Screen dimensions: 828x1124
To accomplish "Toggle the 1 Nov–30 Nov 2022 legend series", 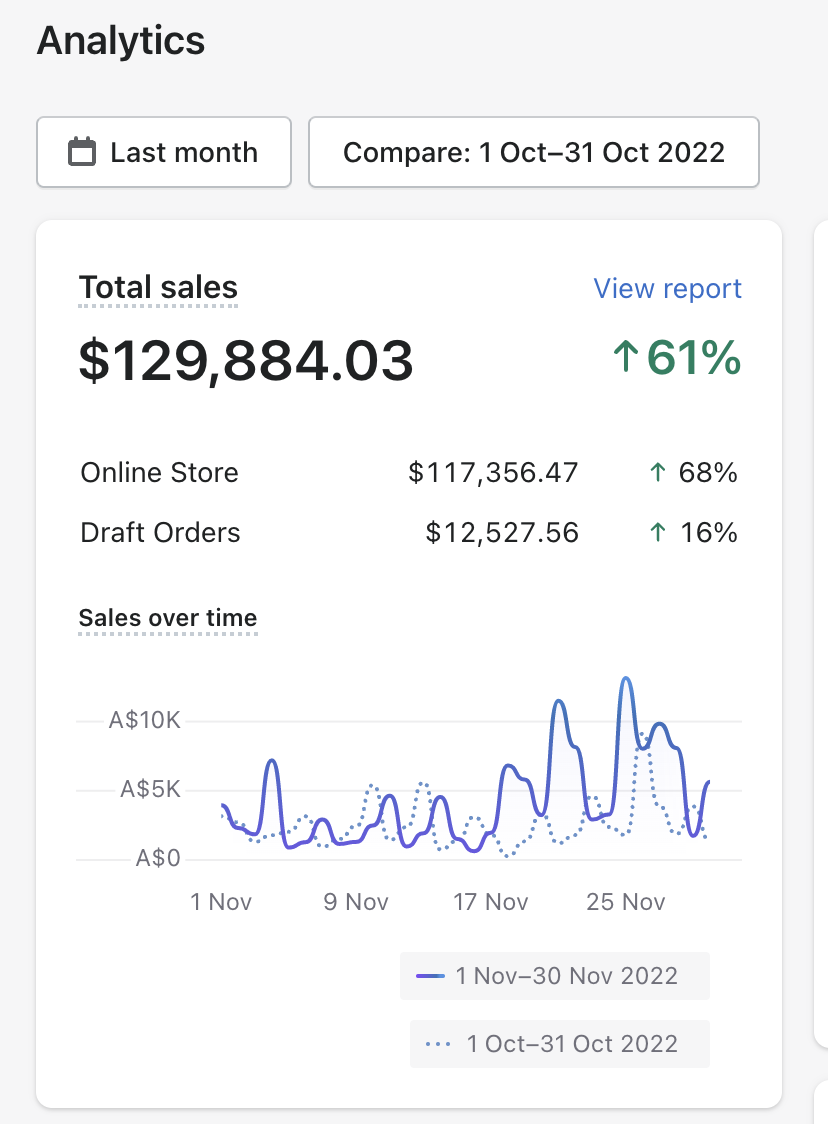I will [x=555, y=976].
